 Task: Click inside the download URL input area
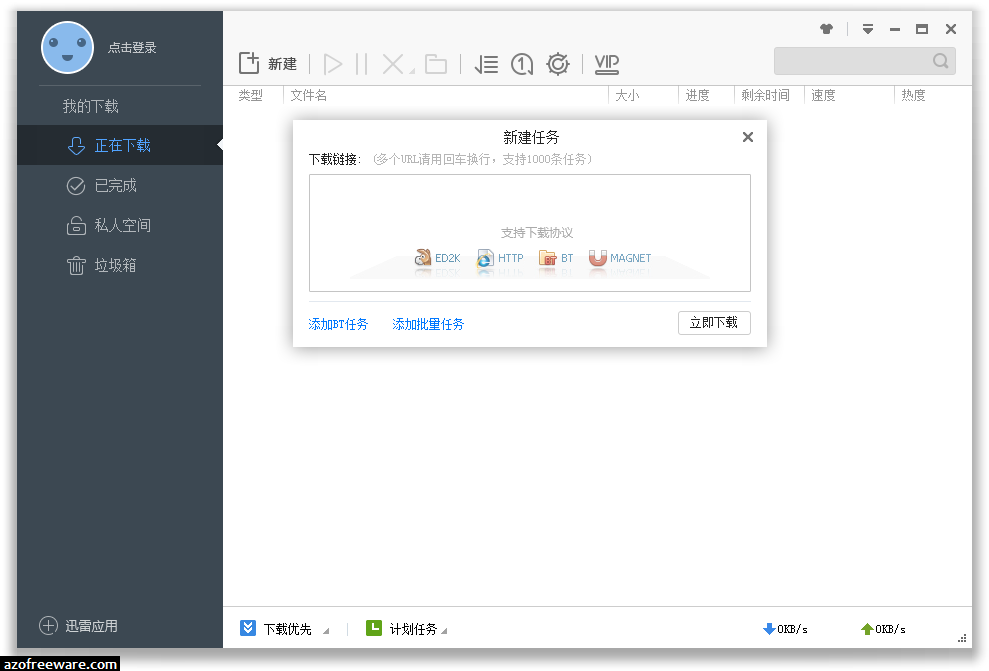[x=530, y=200]
